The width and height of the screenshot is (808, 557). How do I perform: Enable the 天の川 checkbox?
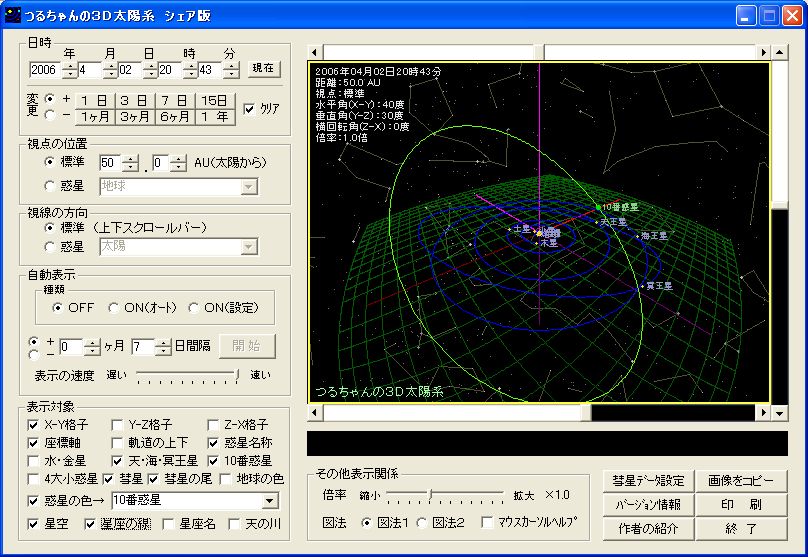[x=235, y=523]
